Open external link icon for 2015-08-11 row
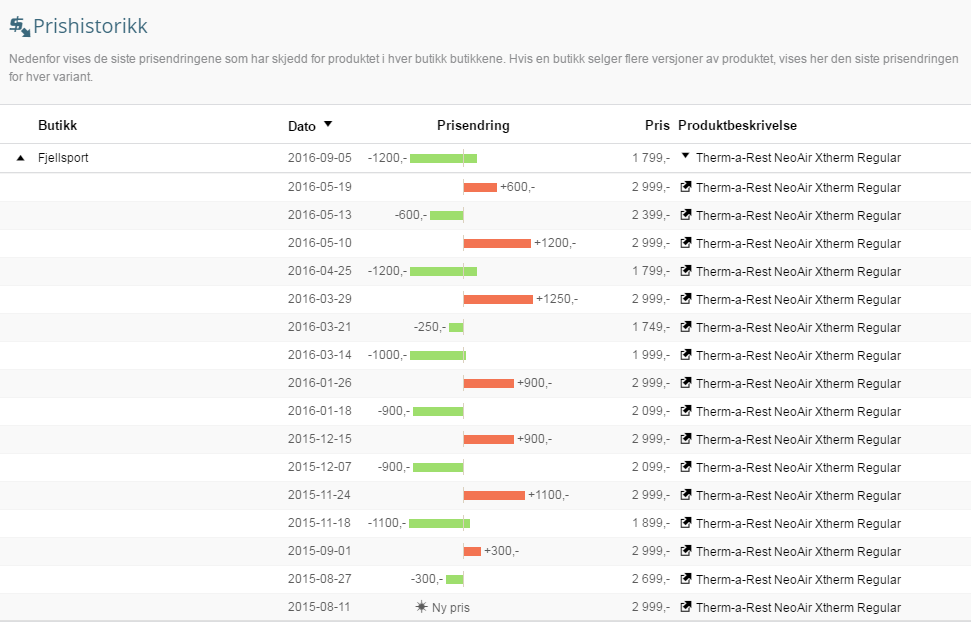This screenshot has height=626, width=971. click(686, 607)
